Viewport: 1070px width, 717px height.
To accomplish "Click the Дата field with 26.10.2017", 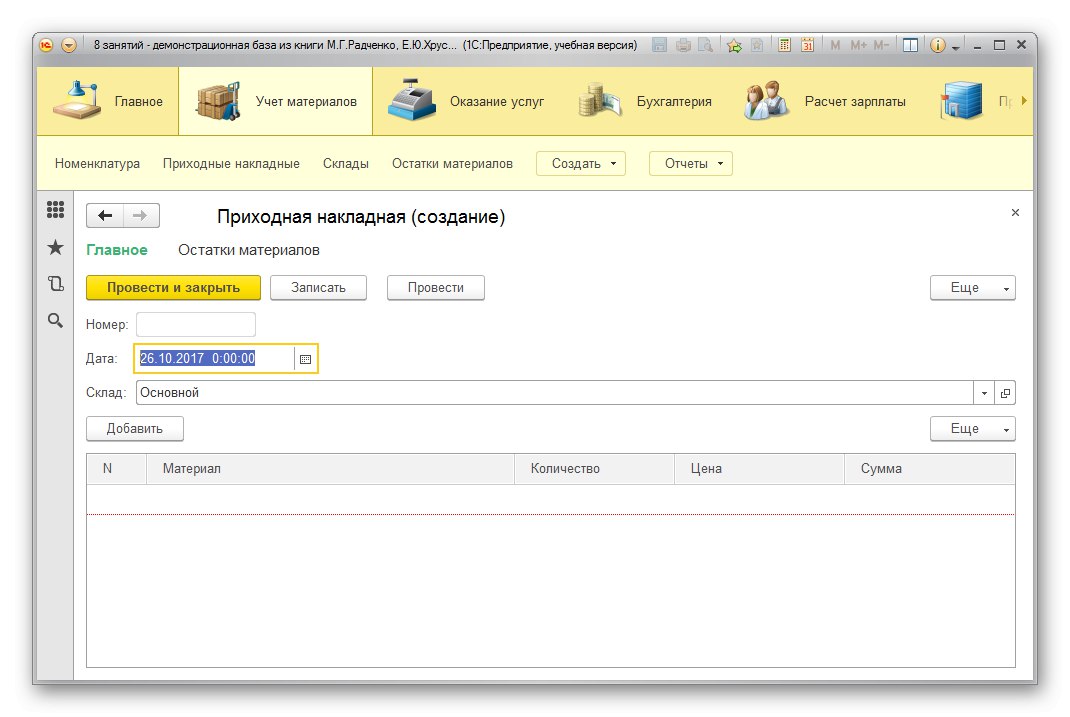I will tap(215, 359).
